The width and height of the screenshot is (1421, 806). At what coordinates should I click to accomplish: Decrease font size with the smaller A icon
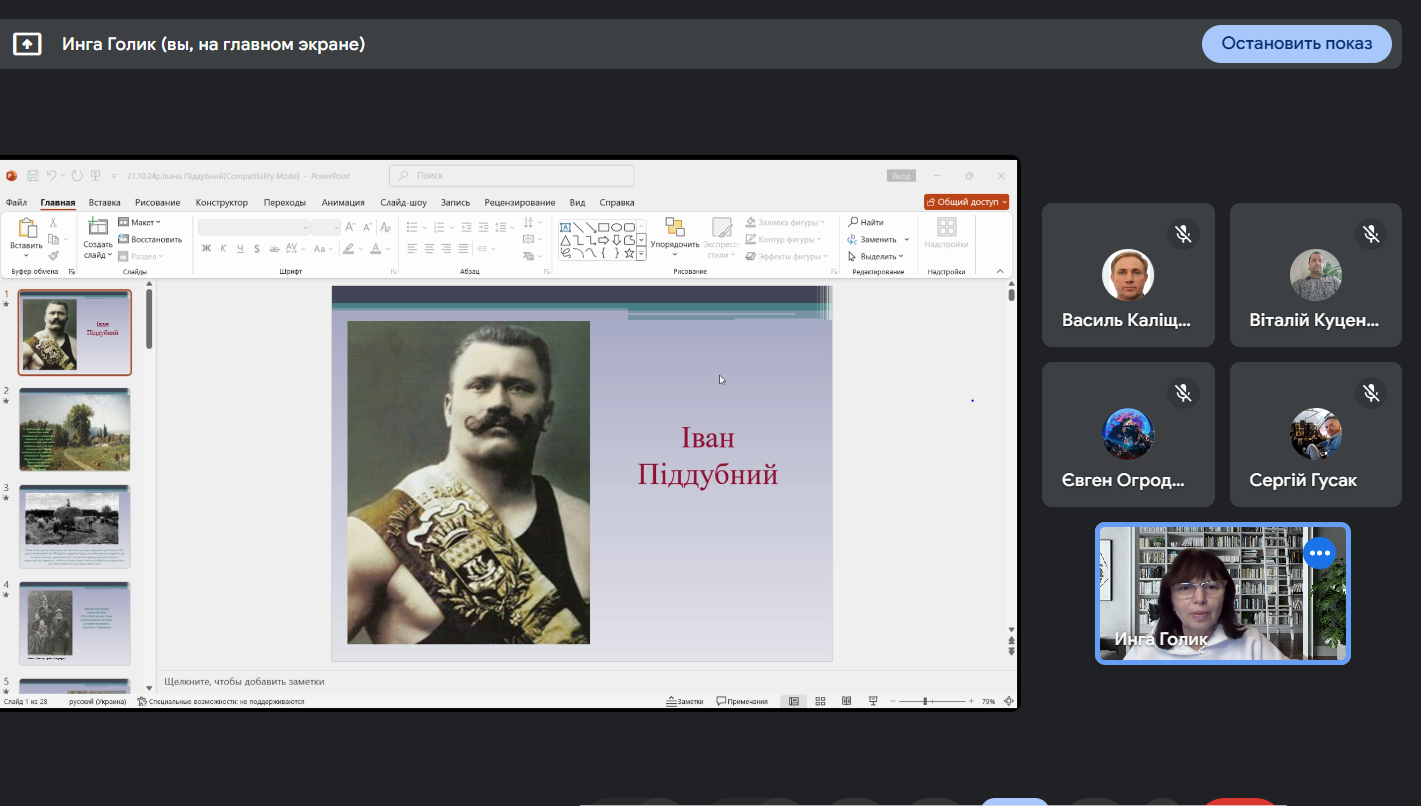click(367, 227)
